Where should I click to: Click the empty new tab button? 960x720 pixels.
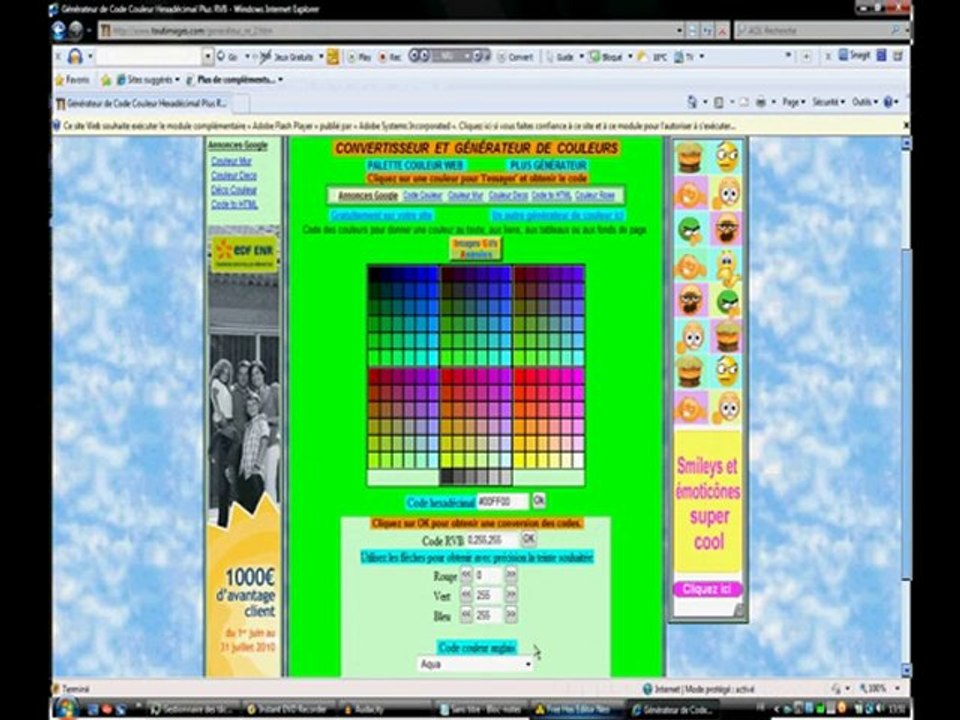pyautogui.click(x=240, y=104)
